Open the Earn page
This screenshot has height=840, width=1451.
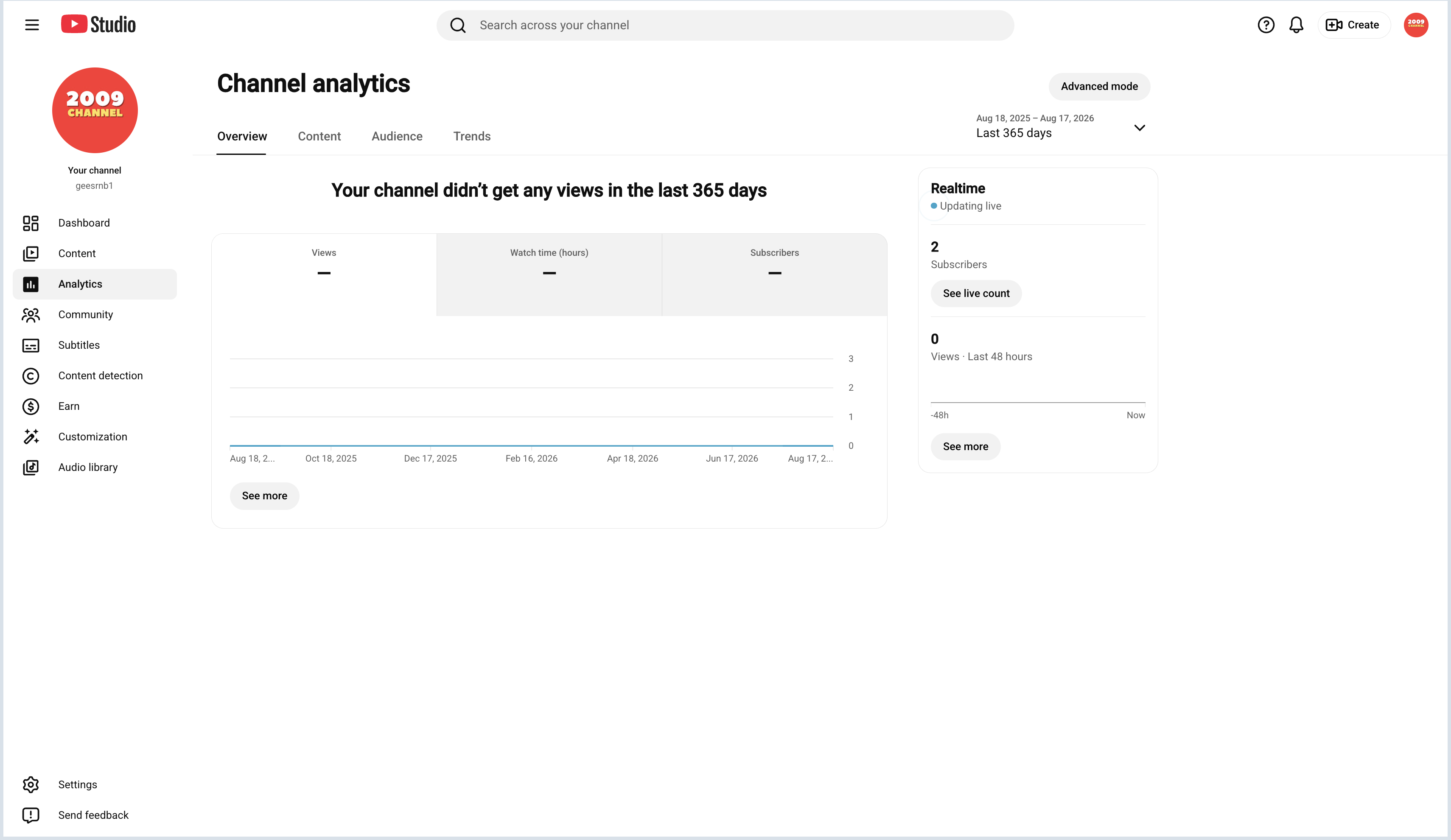[x=95, y=406]
